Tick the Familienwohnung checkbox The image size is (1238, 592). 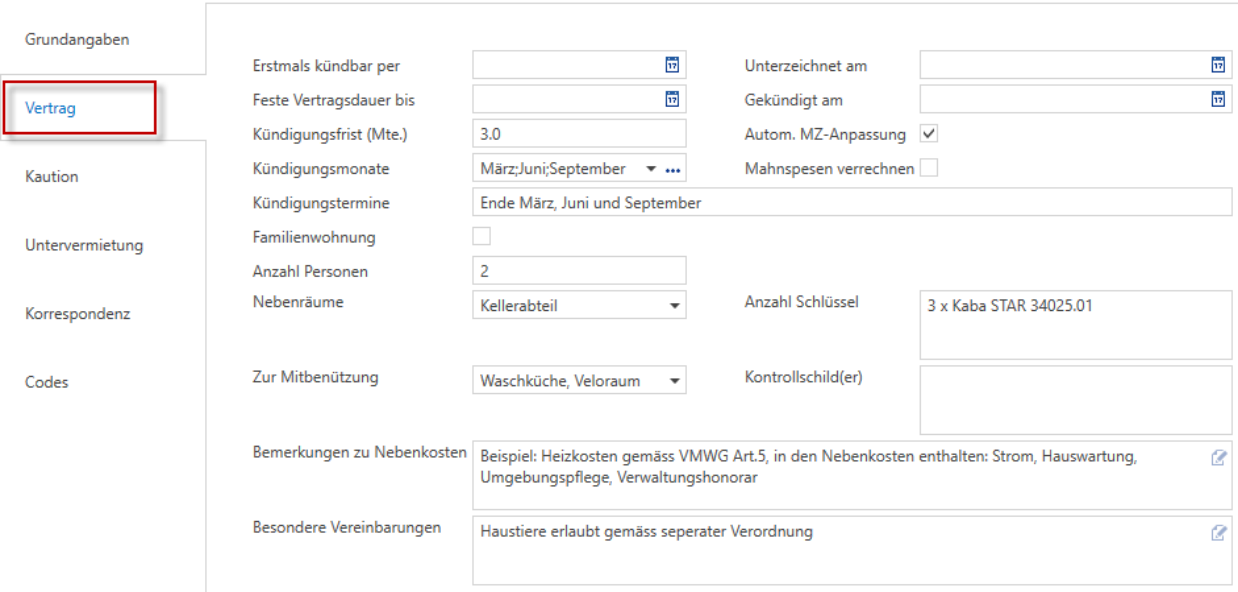(x=482, y=236)
